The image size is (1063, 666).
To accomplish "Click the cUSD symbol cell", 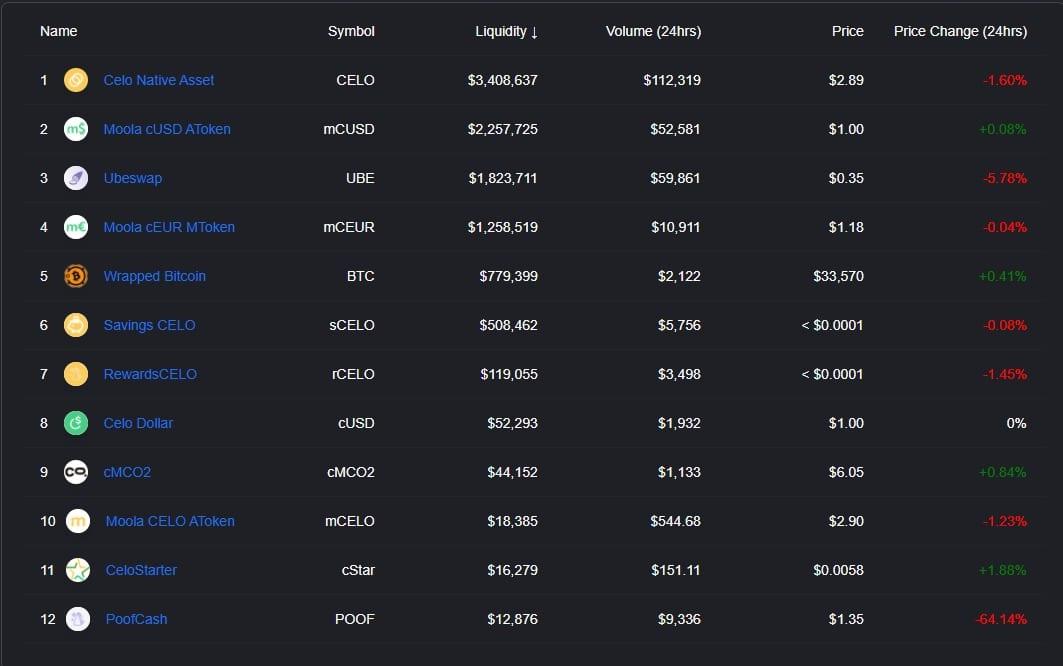I will 356,423.
